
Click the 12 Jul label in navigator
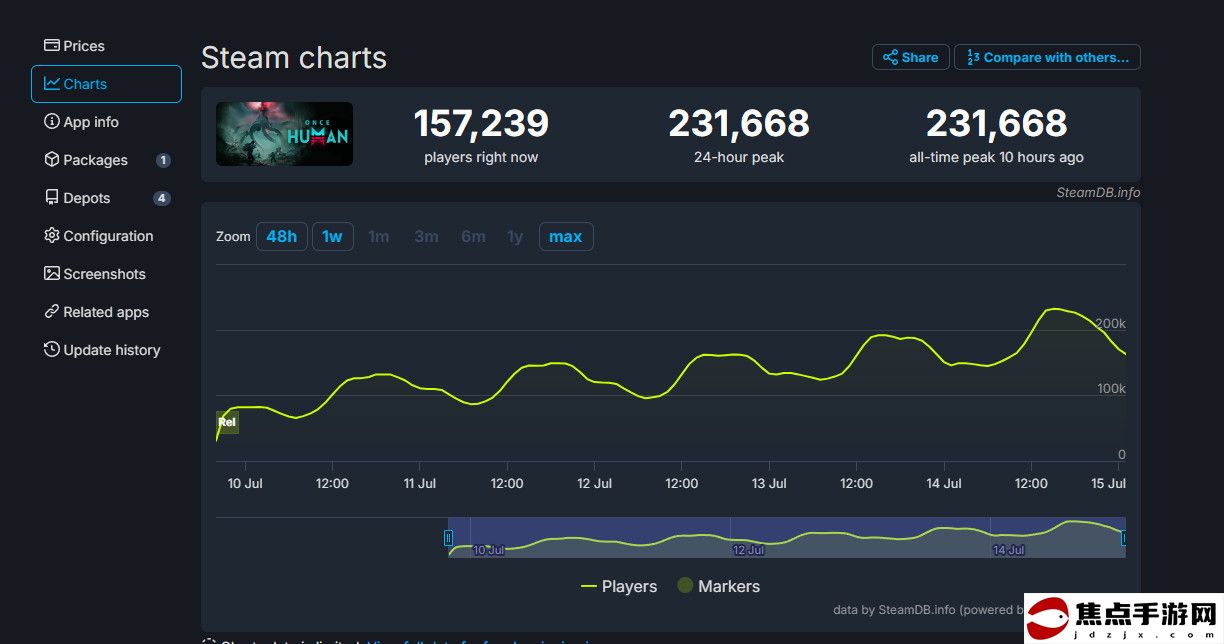[748, 550]
